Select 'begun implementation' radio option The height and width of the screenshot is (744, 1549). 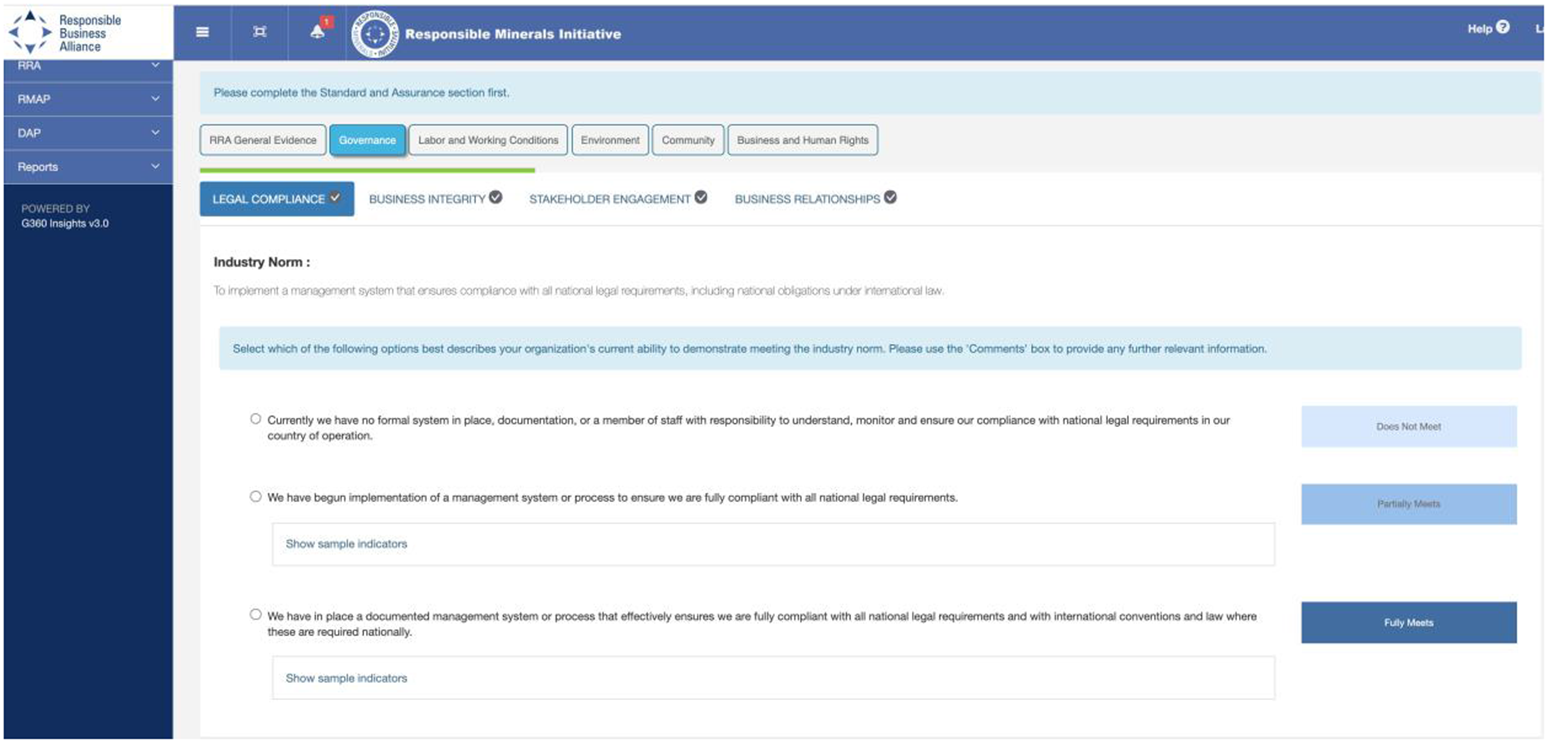click(256, 496)
